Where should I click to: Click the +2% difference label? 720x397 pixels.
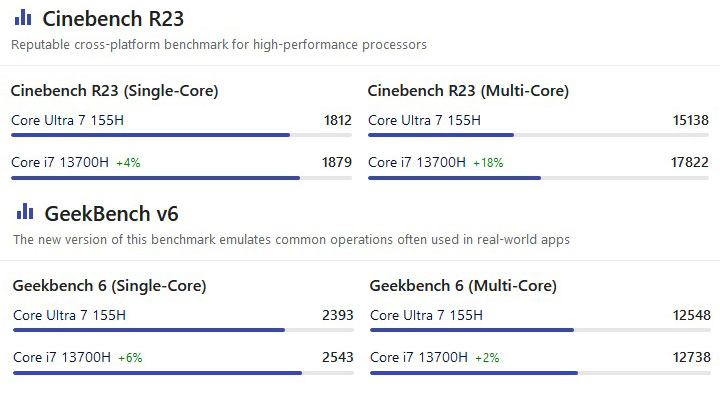coord(487,358)
